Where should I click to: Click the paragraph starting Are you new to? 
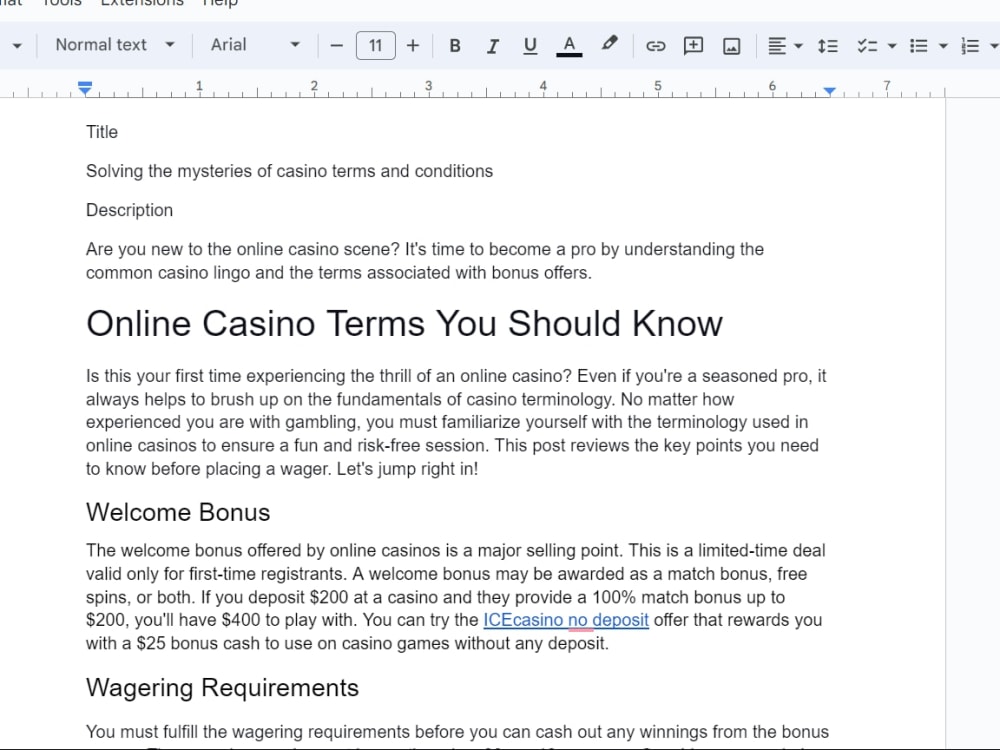[425, 261]
